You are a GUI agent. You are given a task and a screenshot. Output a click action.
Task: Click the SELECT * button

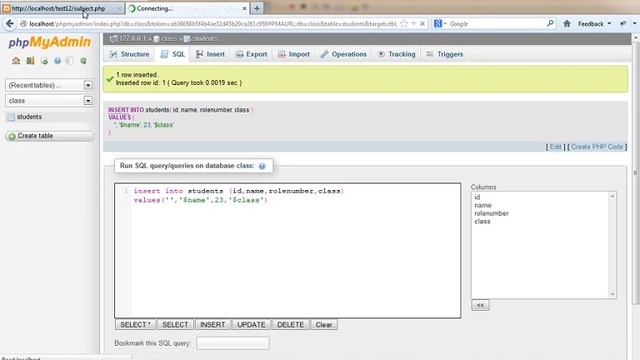(x=136, y=324)
